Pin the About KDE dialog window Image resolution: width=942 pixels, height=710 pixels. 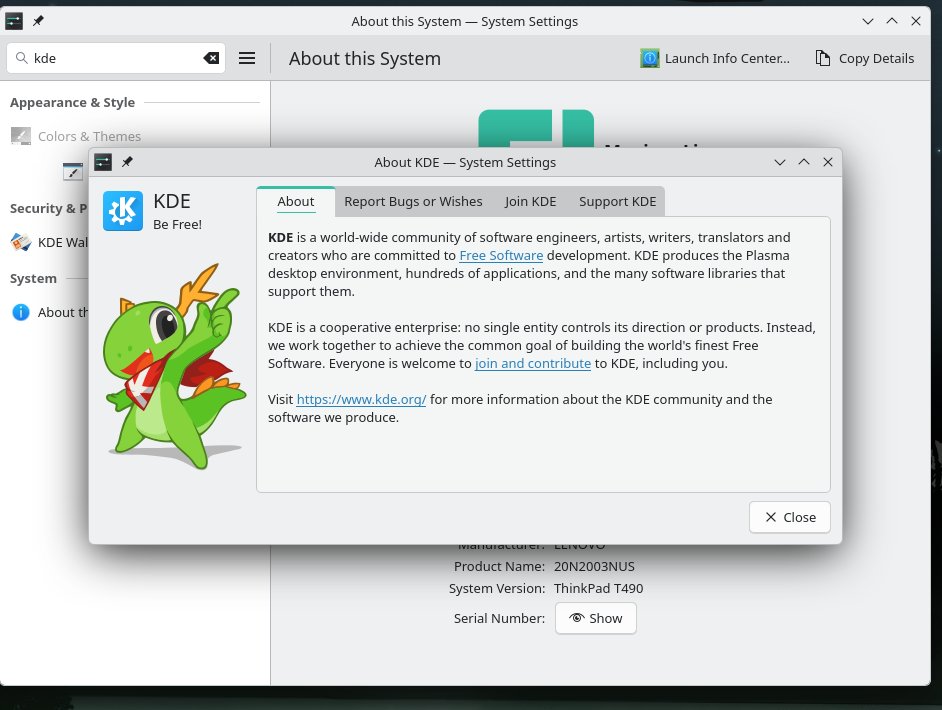(127, 162)
